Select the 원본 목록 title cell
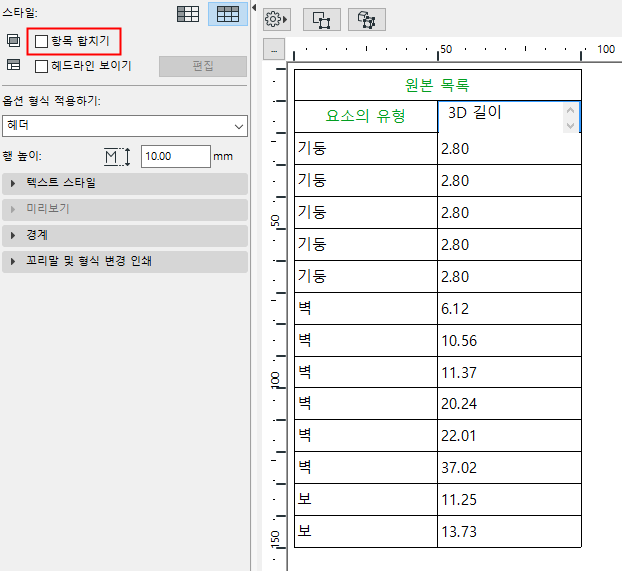 click(438, 85)
